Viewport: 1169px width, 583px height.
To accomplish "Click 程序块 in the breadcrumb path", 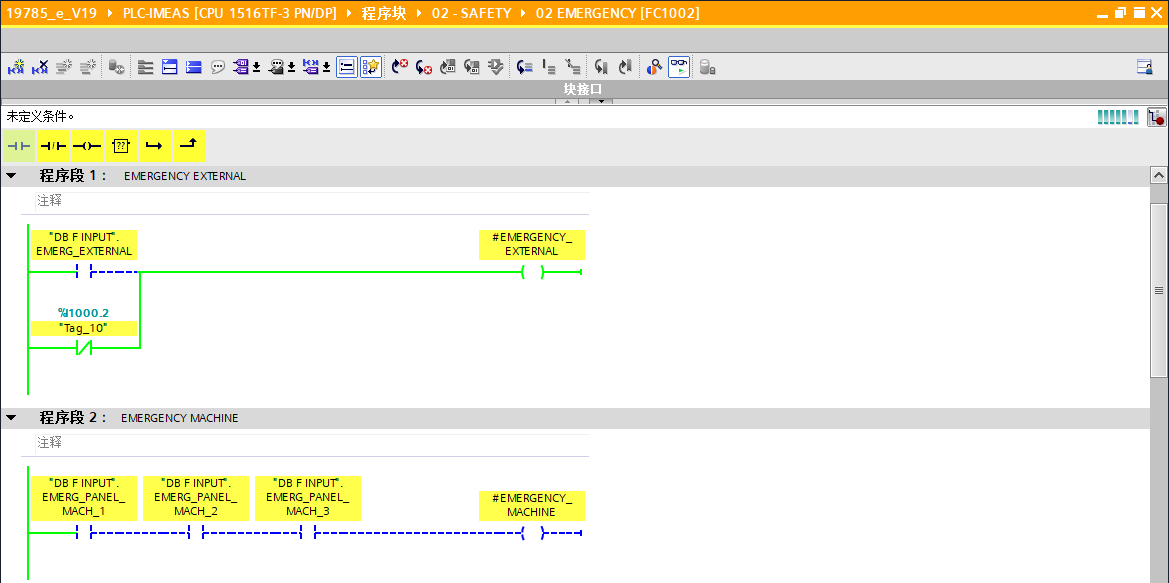I will coord(384,13).
